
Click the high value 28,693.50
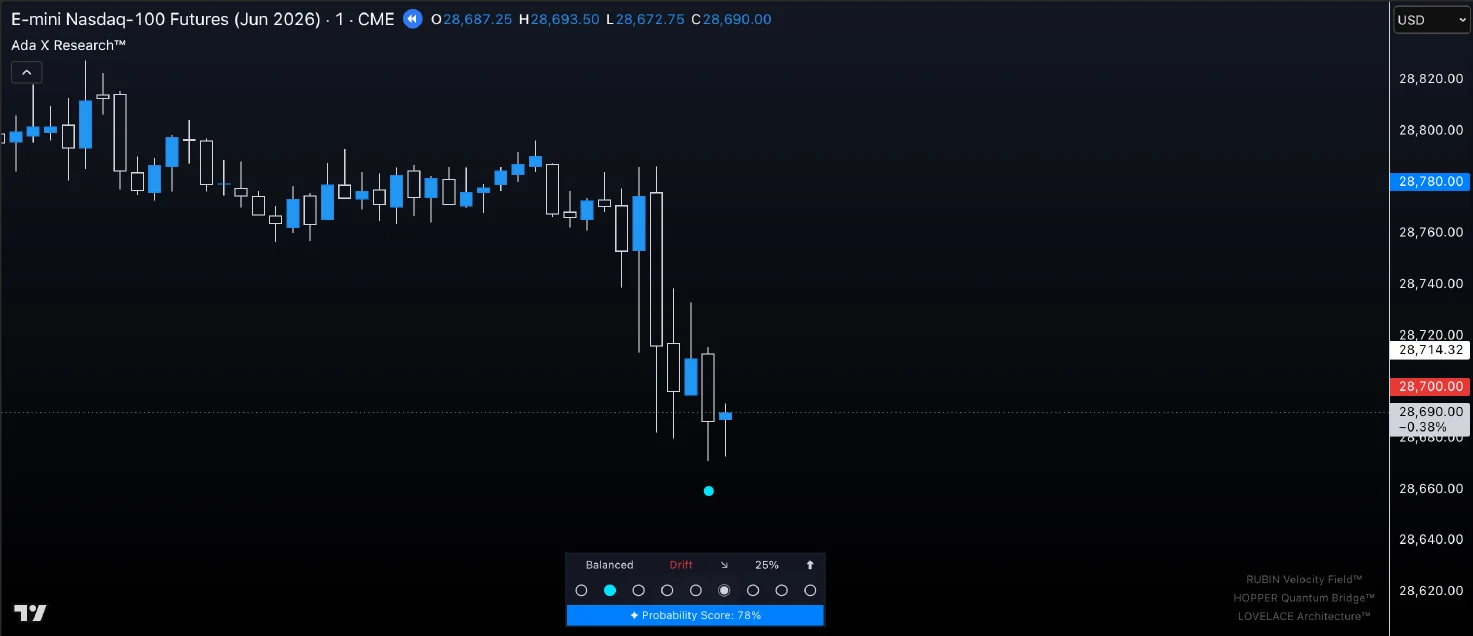click(x=565, y=19)
